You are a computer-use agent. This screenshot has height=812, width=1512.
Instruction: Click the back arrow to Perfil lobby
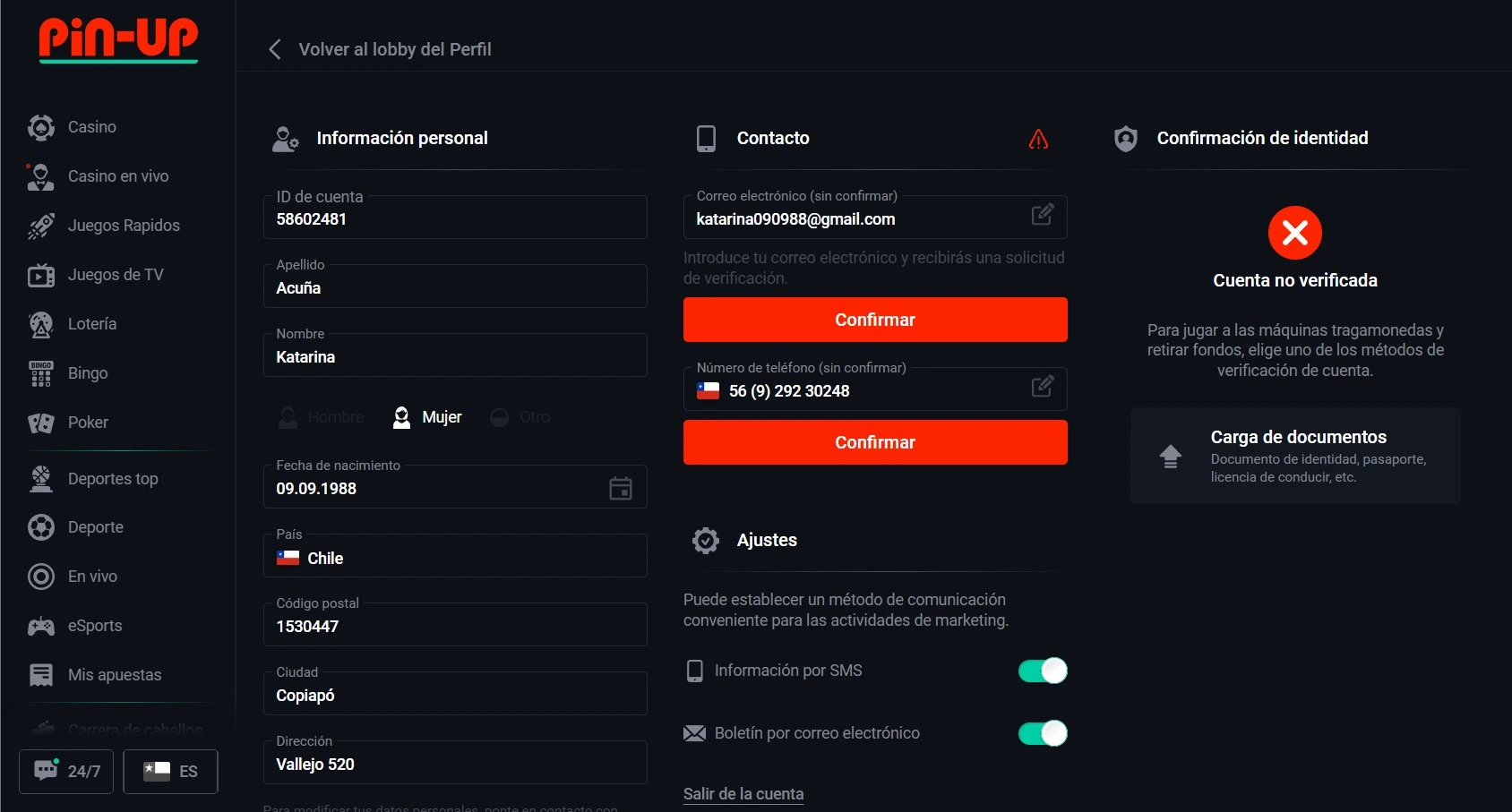pos(275,49)
